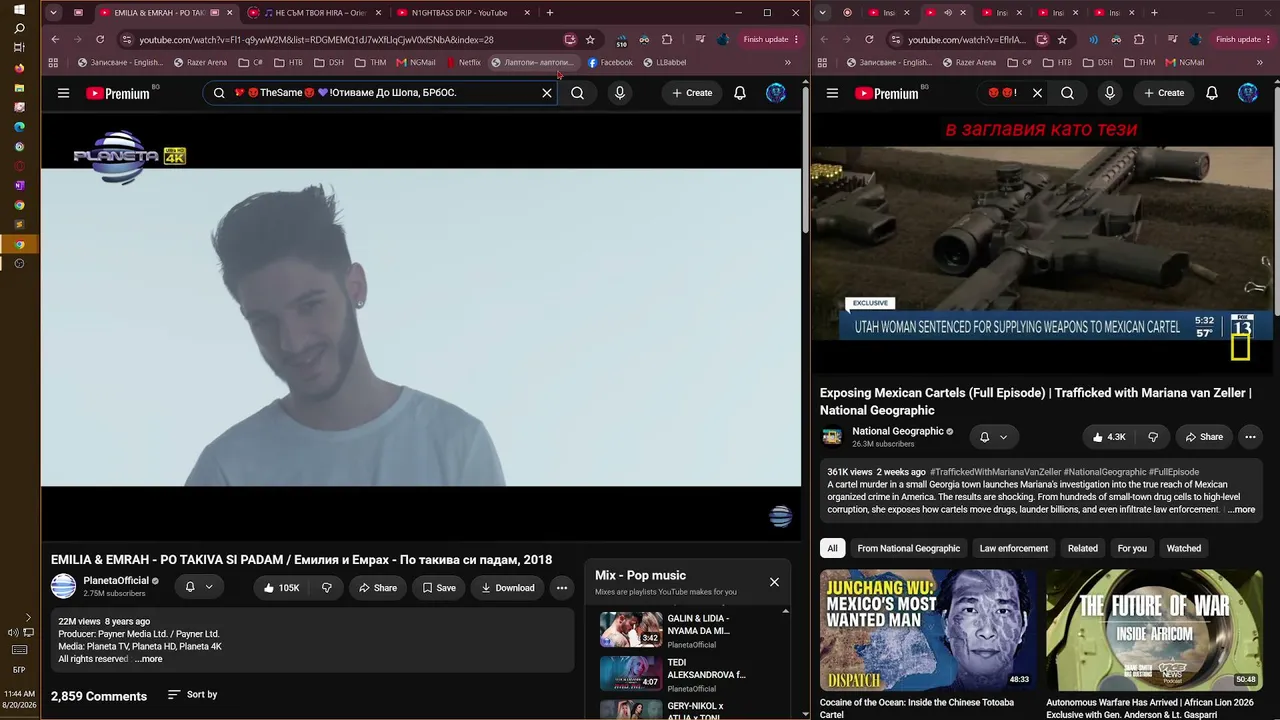
Task: Click Finish update in left browser toolbar
Action: coord(770,40)
